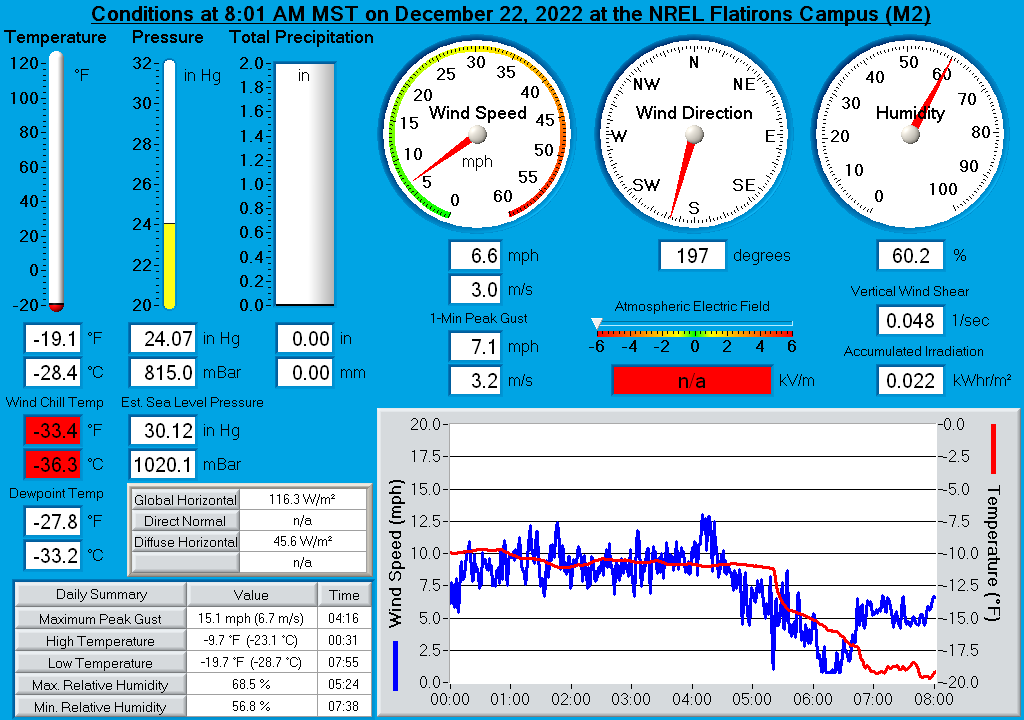Select the 0.048 vertical wind shear field
The height and width of the screenshot is (720, 1024).
[910, 320]
